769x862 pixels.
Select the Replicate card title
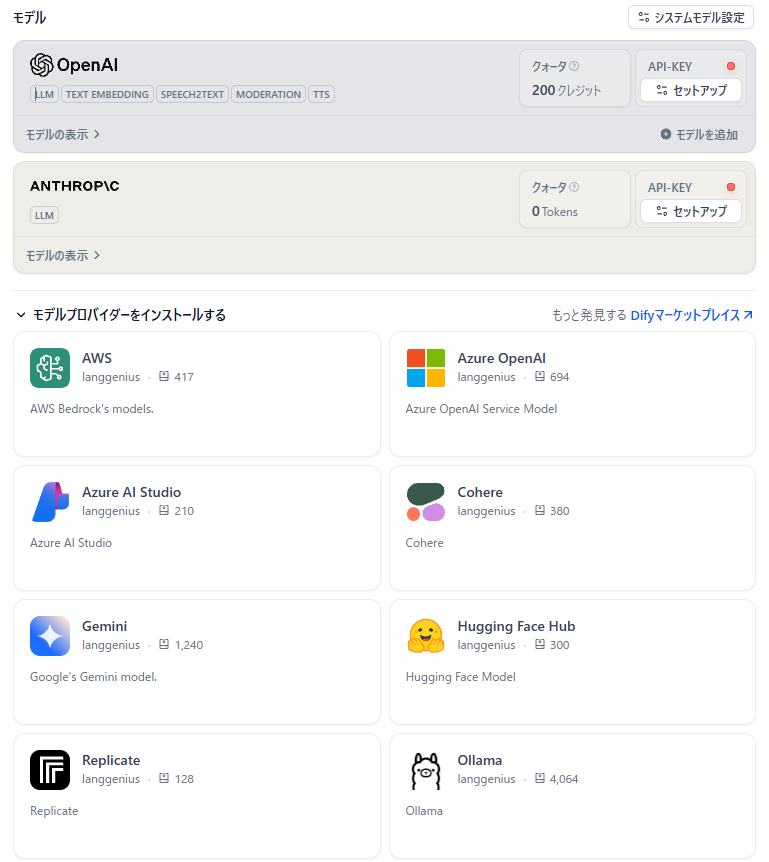111,760
